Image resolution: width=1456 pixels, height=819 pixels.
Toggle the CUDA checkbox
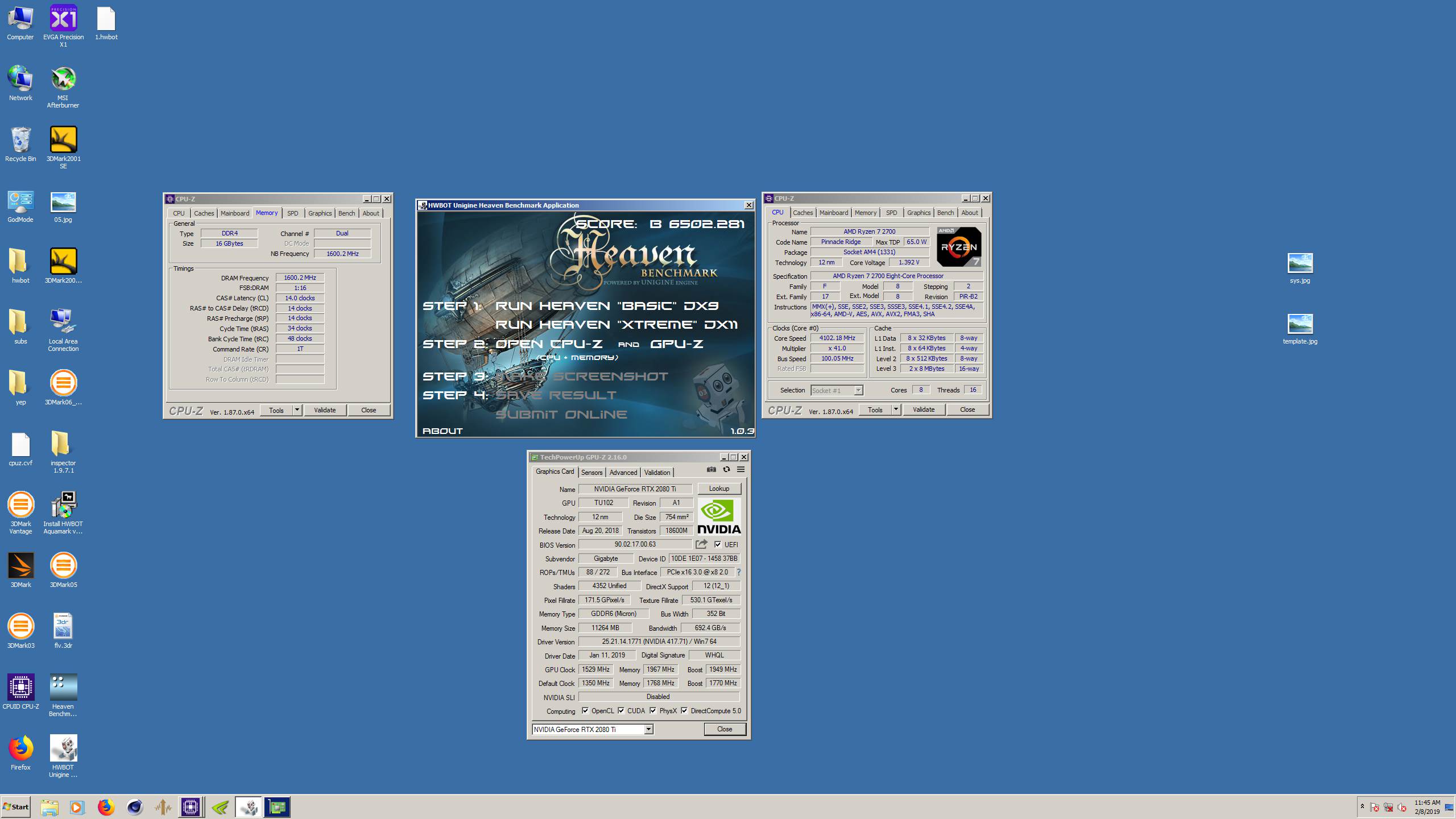(621, 710)
